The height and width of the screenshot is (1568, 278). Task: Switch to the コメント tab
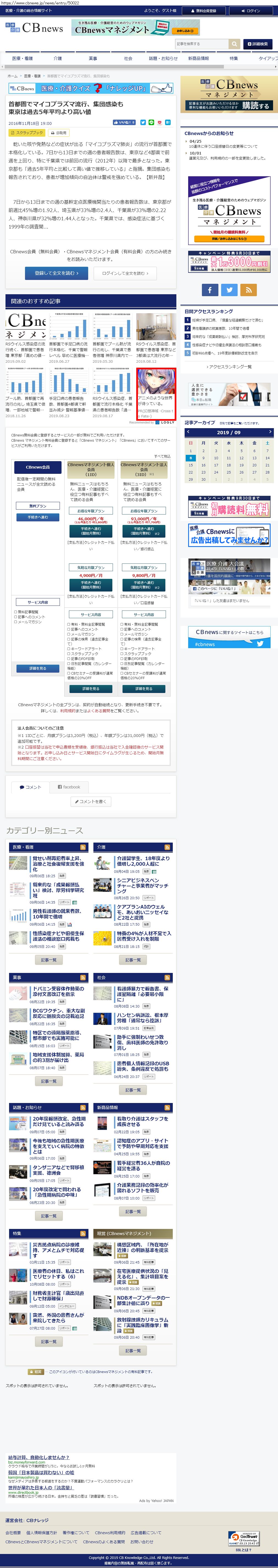pyautogui.click(x=30, y=787)
